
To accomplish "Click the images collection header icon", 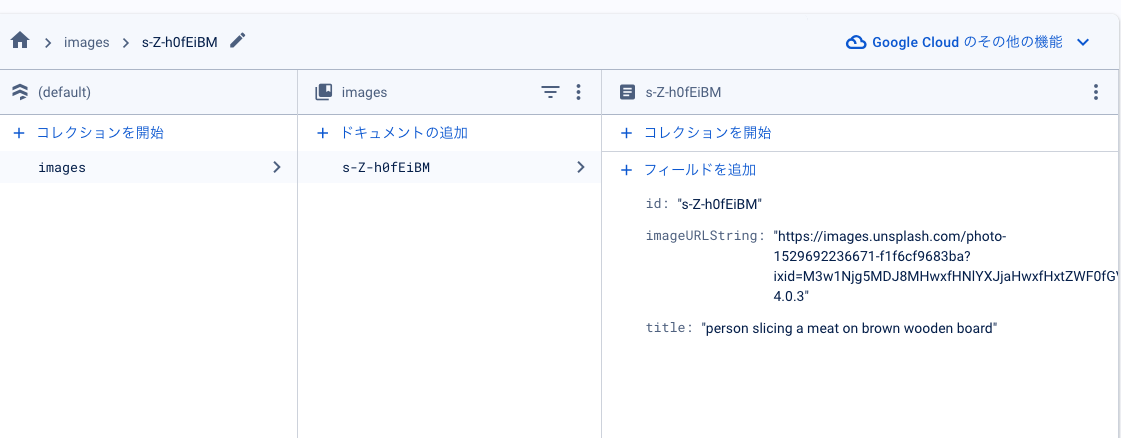I will 323,92.
